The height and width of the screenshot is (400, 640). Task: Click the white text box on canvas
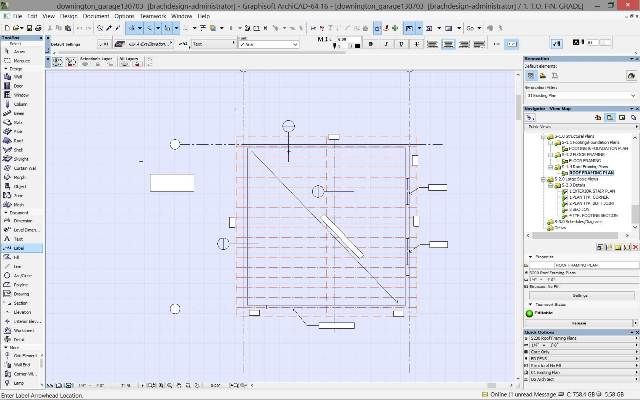pyautogui.click(x=171, y=183)
